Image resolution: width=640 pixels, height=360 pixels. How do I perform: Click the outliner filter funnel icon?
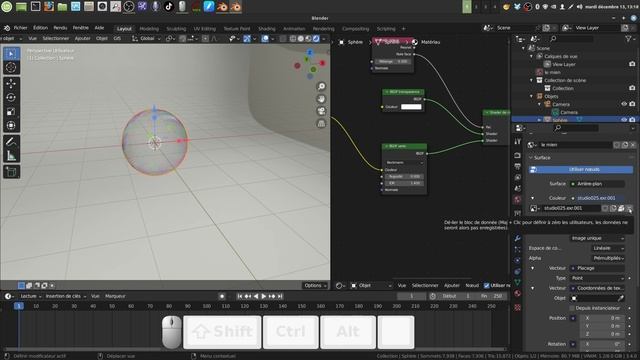click(x=628, y=39)
